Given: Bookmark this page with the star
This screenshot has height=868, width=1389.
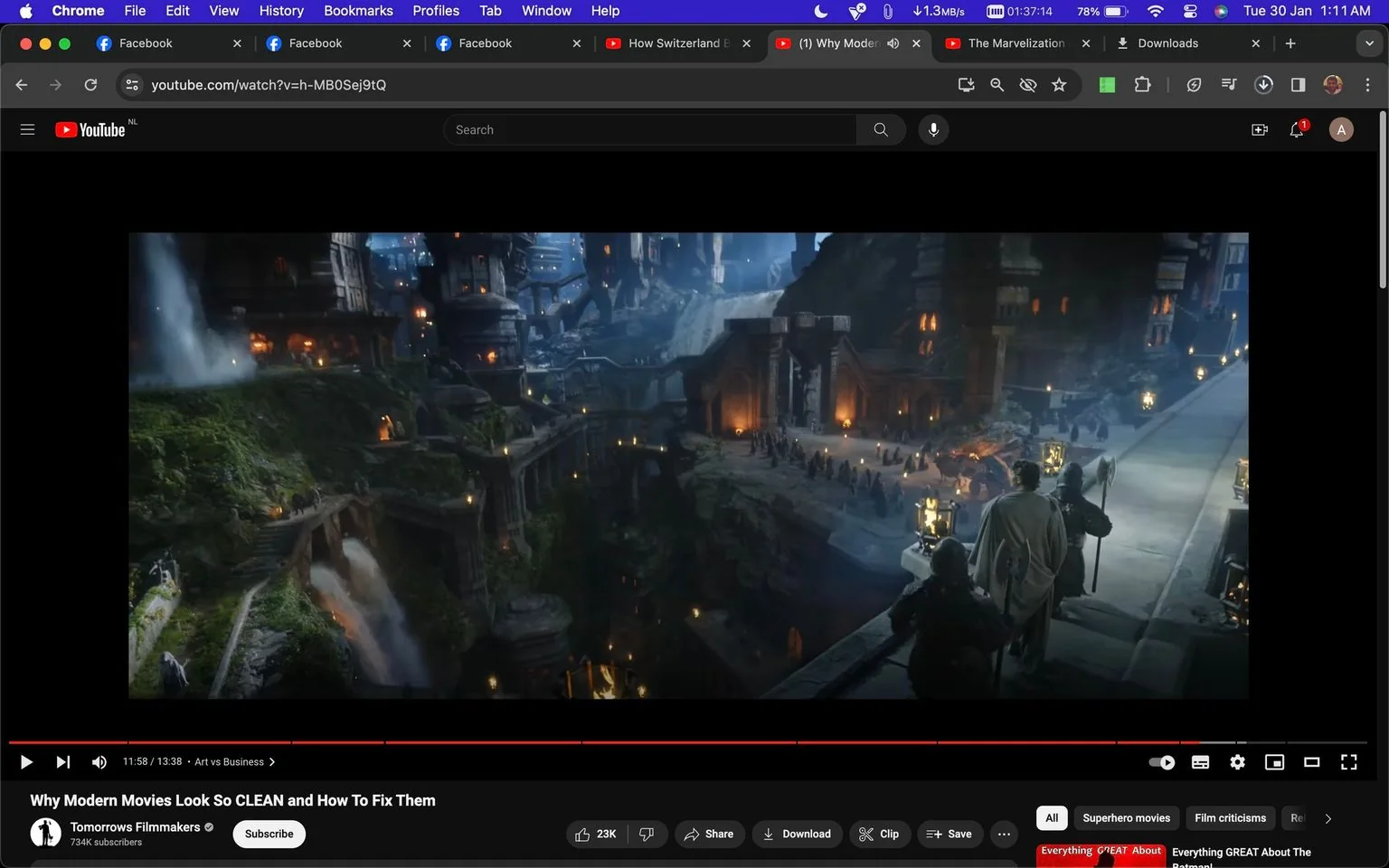Looking at the screenshot, I should click(x=1059, y=85).
